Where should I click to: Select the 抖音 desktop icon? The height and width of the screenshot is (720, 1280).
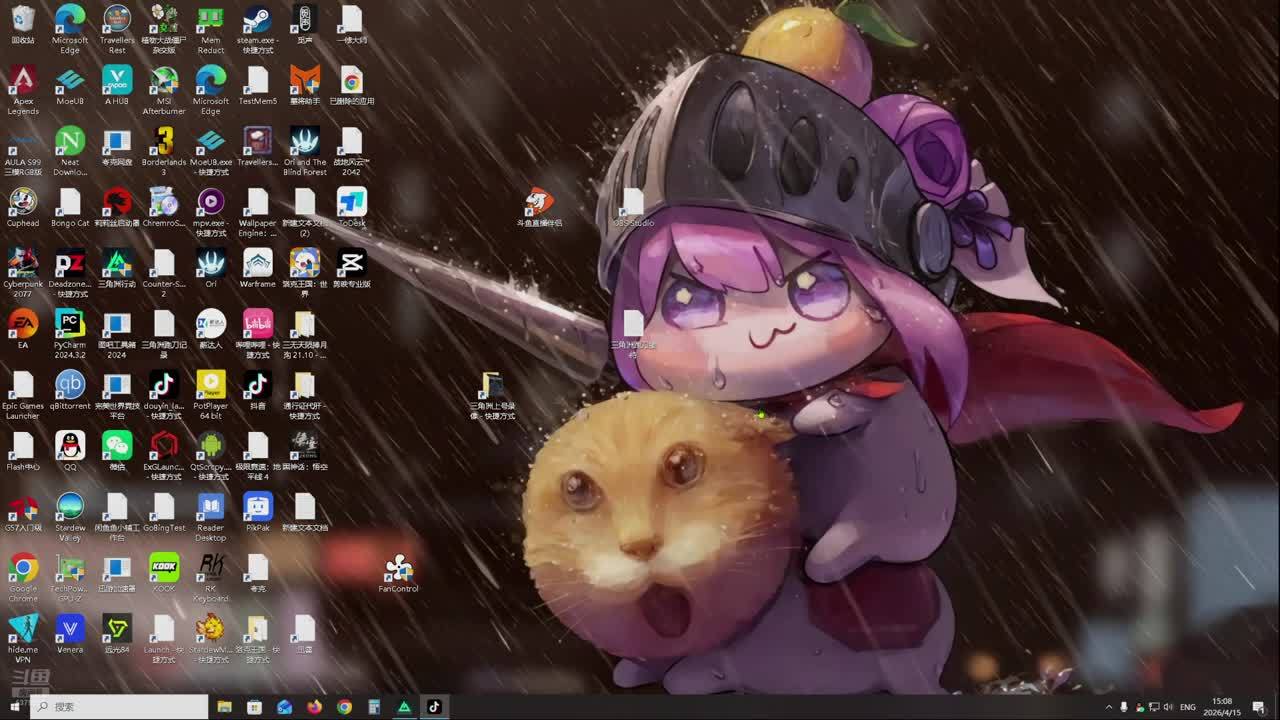[x=257, y=385]
